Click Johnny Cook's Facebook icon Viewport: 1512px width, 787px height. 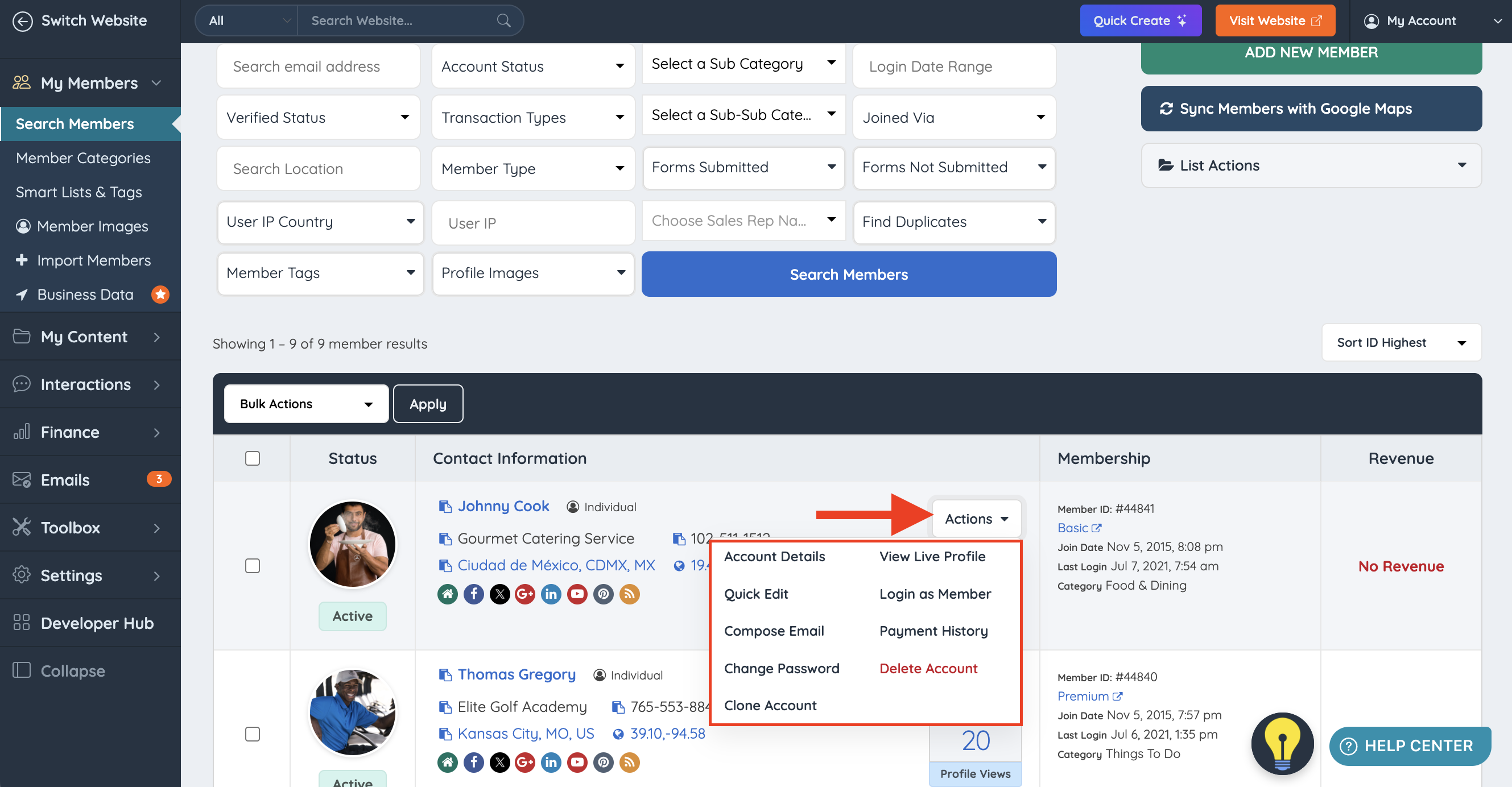(x=474, y=594)
